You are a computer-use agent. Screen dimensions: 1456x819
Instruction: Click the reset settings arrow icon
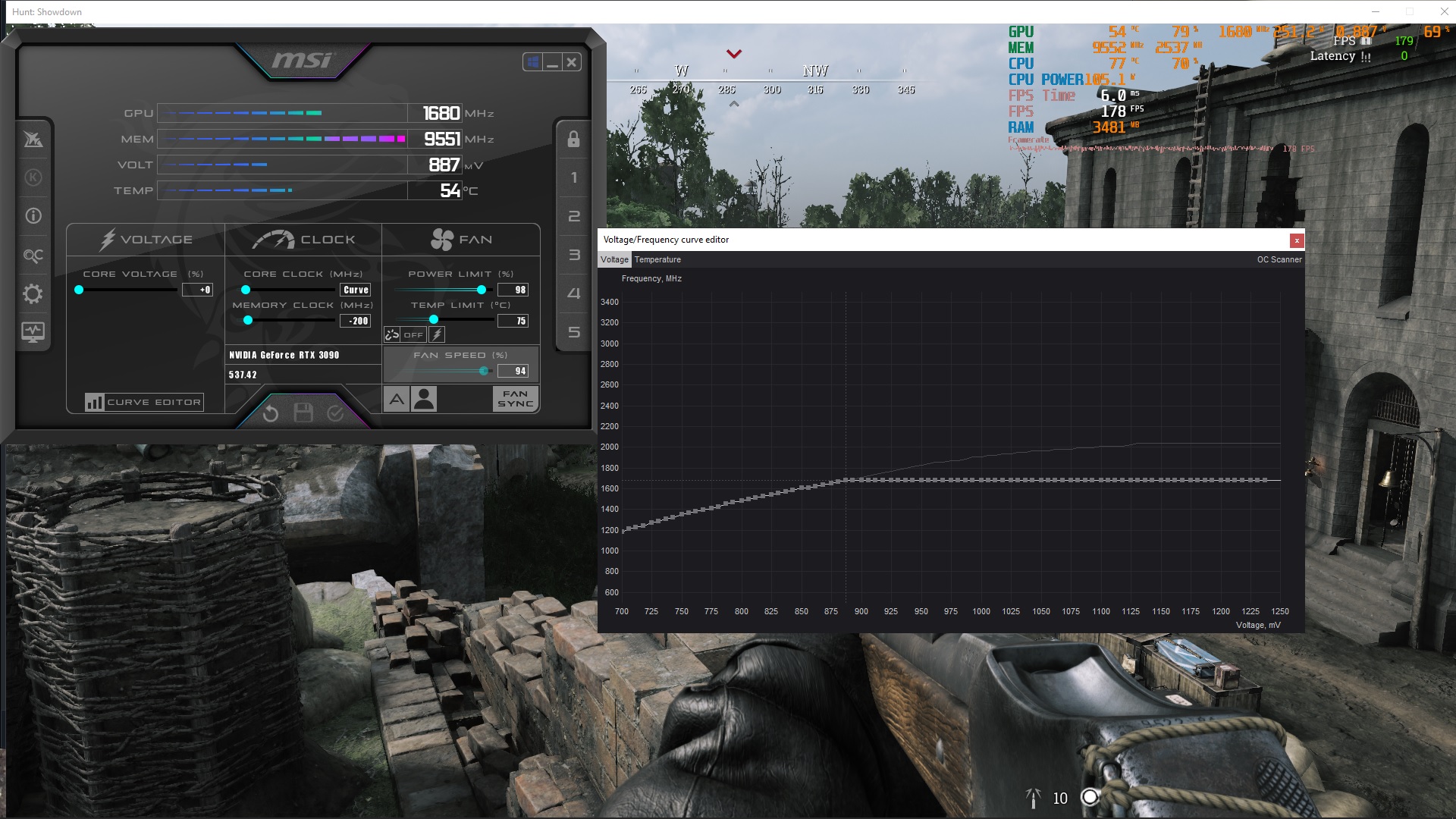[271, 413]
